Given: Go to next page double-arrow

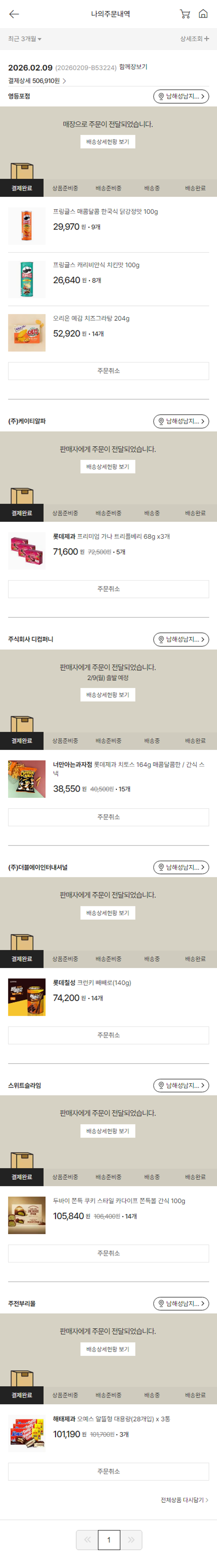Looking at the screenshot, I should 131,1540.
